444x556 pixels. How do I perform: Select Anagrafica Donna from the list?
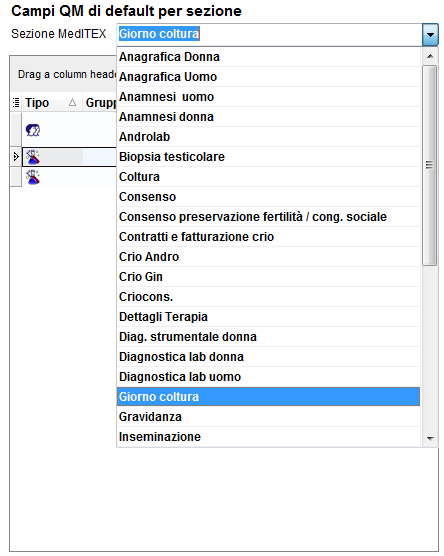tap(268, 57)
